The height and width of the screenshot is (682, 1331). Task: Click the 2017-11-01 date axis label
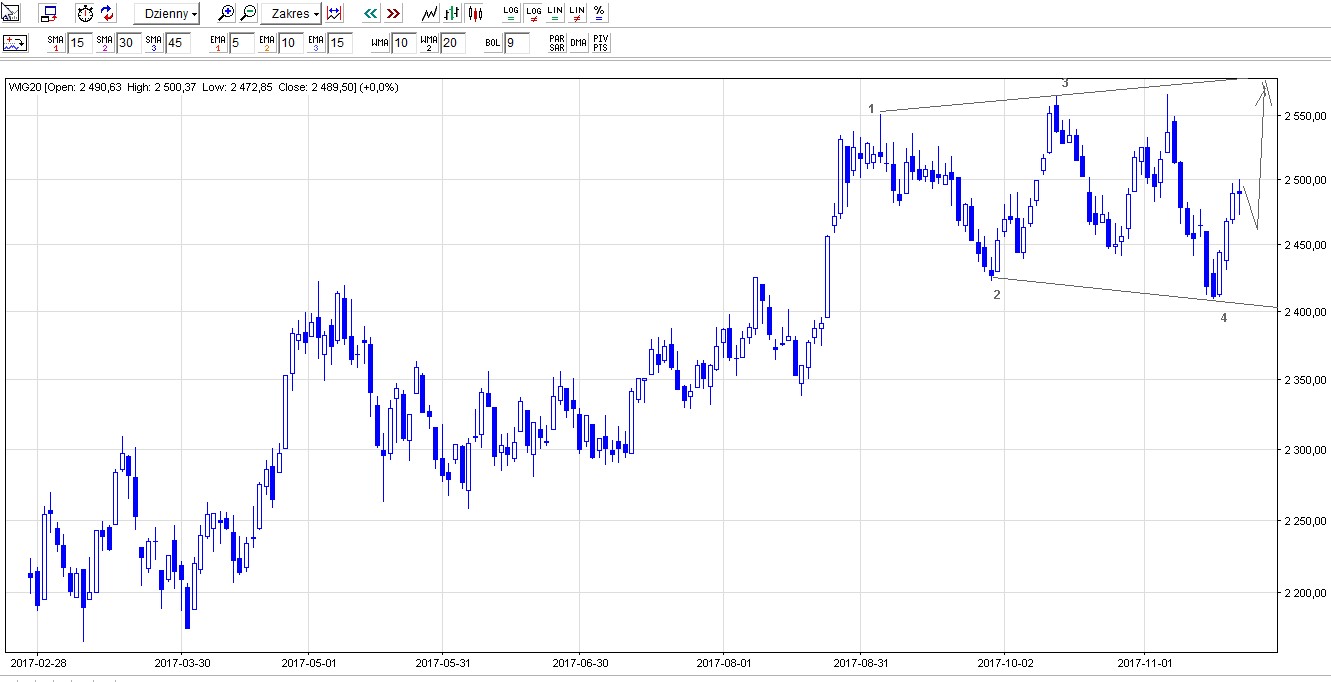1144,662
